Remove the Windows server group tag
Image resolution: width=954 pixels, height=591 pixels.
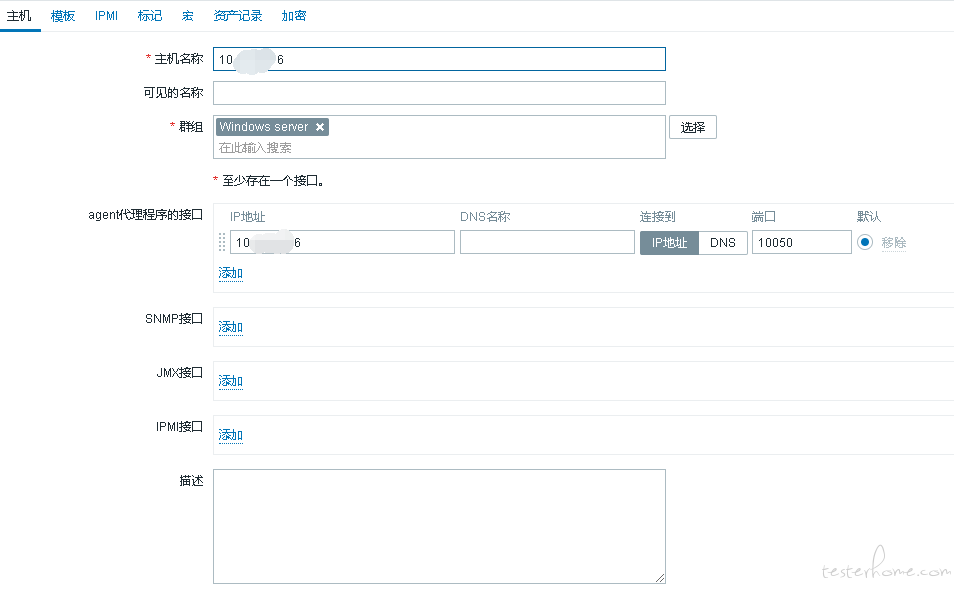[320, 127]
